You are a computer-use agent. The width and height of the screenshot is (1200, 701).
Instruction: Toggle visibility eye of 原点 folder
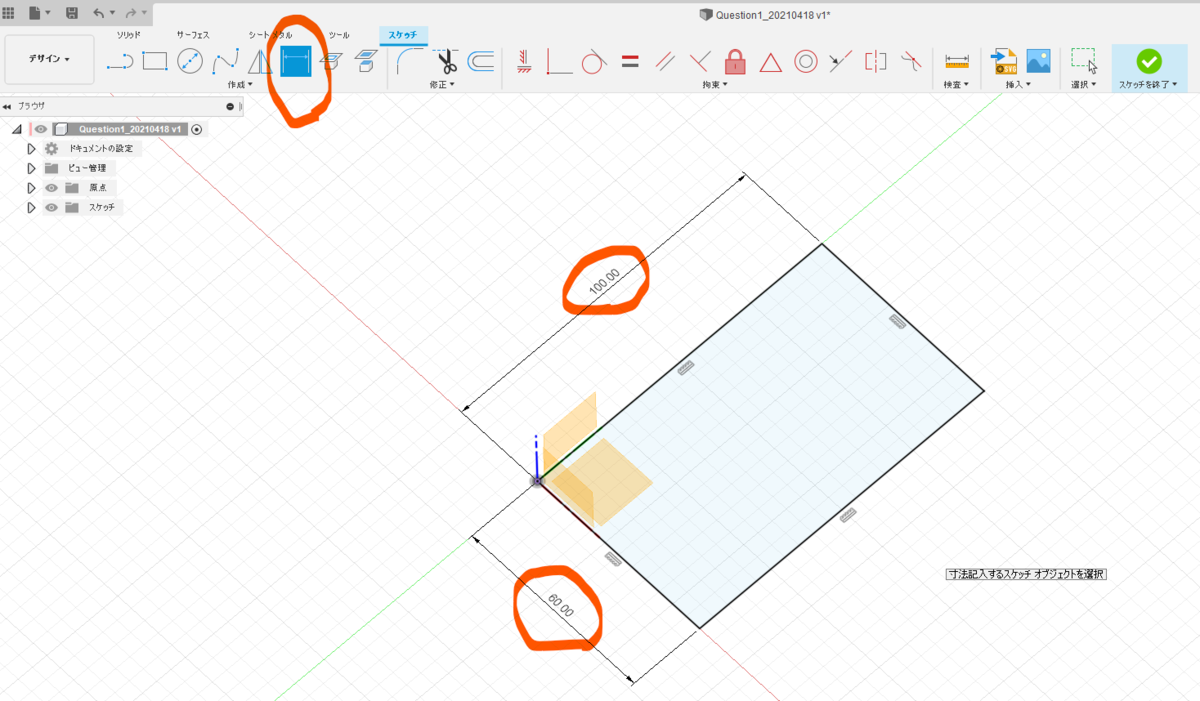click(51, 188)
